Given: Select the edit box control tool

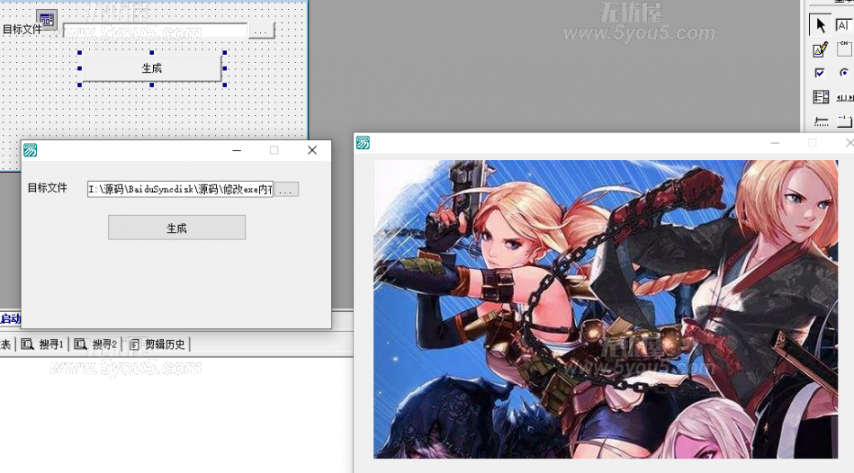Looking at the screenshot, I should pyautogui.click(x=844, y=25).
